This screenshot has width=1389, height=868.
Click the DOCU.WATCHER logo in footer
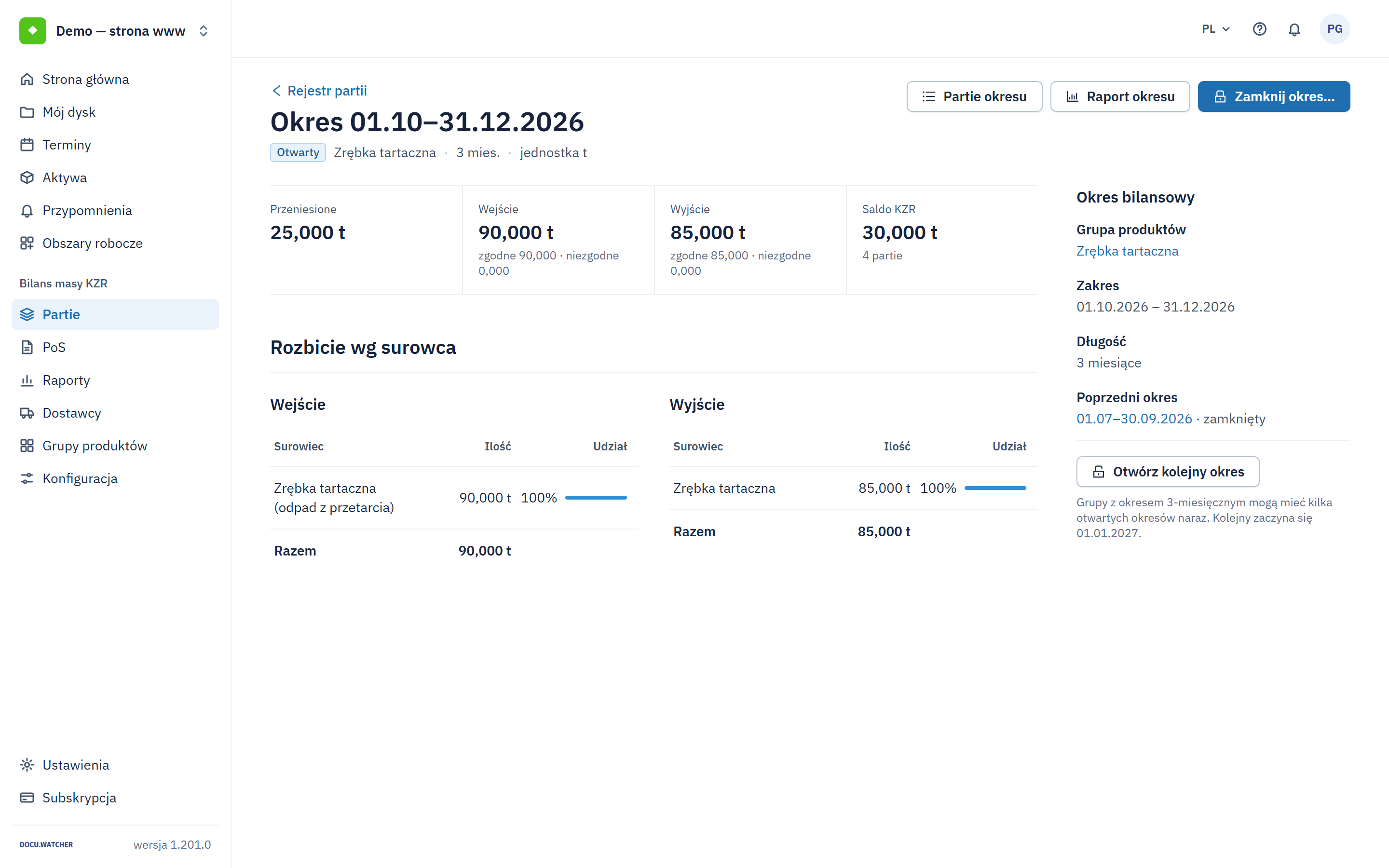(46, 844)
